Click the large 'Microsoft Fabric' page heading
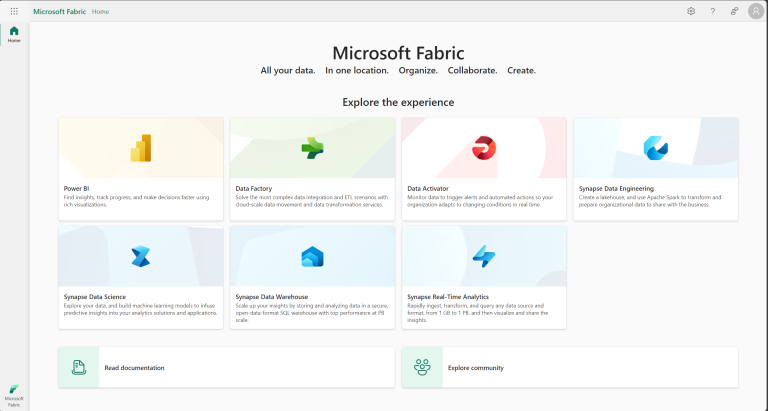768x411 pixels. 398,53
